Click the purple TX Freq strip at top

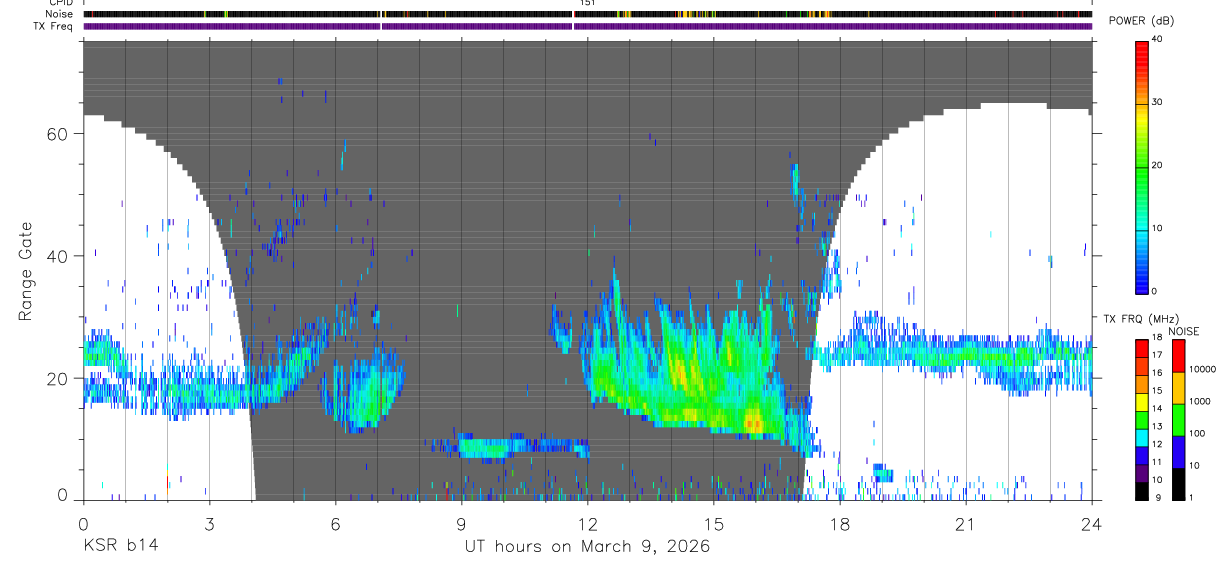point(588,26)
